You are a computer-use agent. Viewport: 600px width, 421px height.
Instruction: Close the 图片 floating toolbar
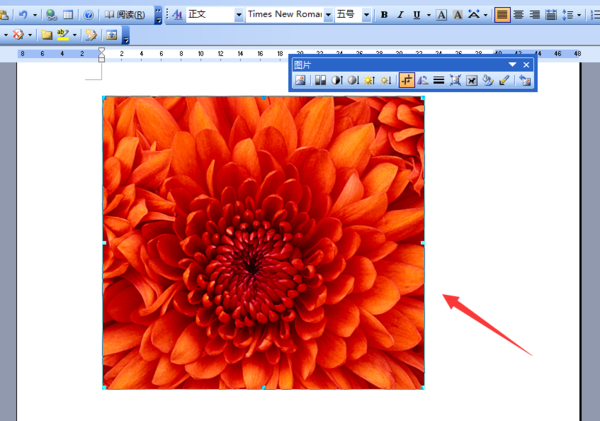pyautogui.click(x=526, y=65)
